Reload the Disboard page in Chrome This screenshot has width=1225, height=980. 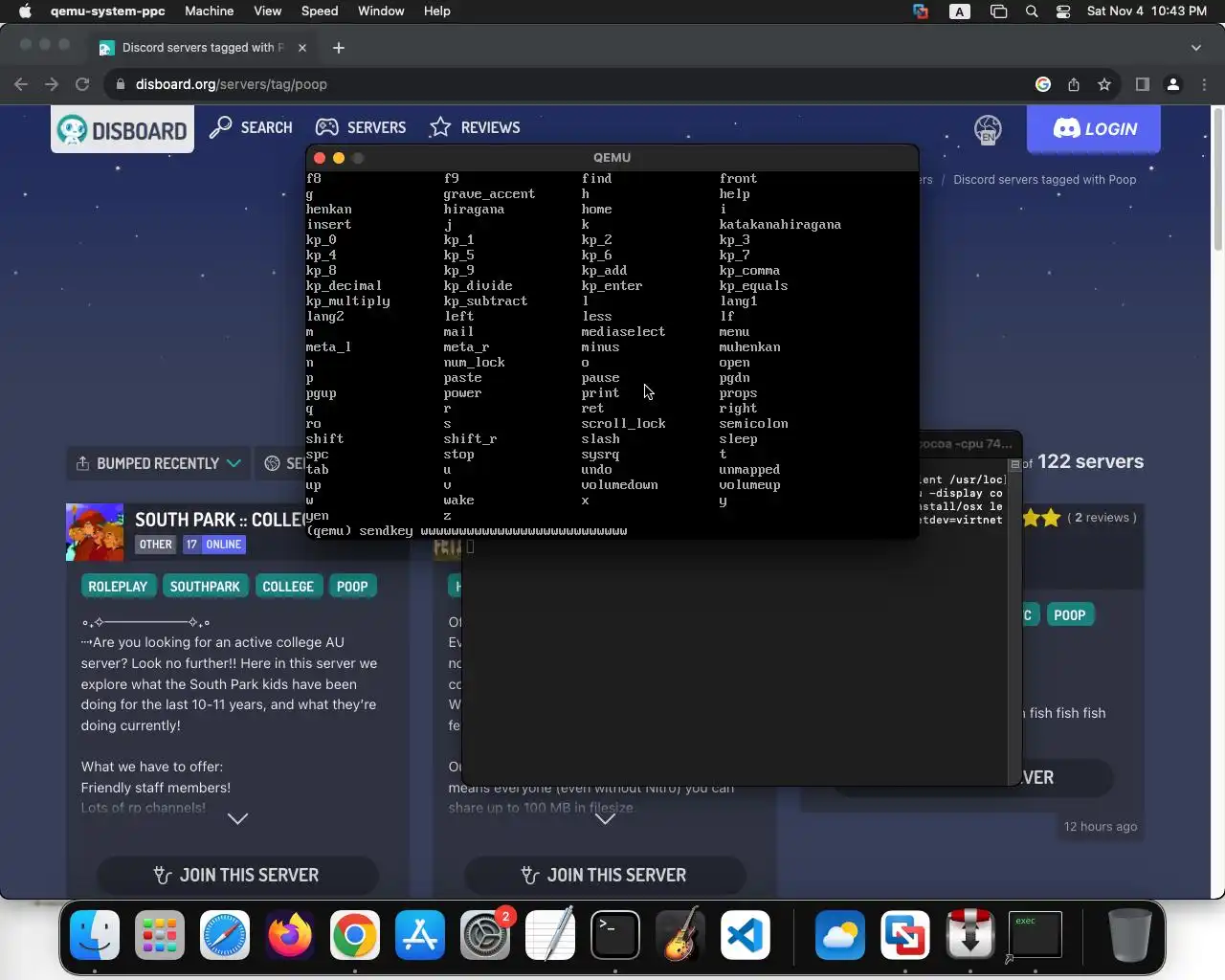point(82,84)
